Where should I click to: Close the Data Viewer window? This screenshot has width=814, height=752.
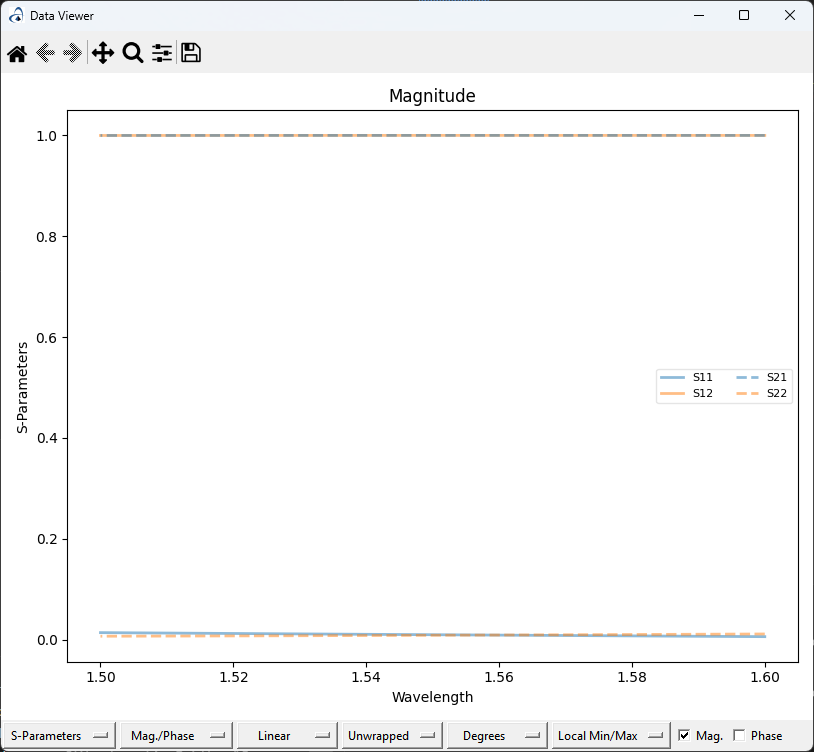point(790,16)
